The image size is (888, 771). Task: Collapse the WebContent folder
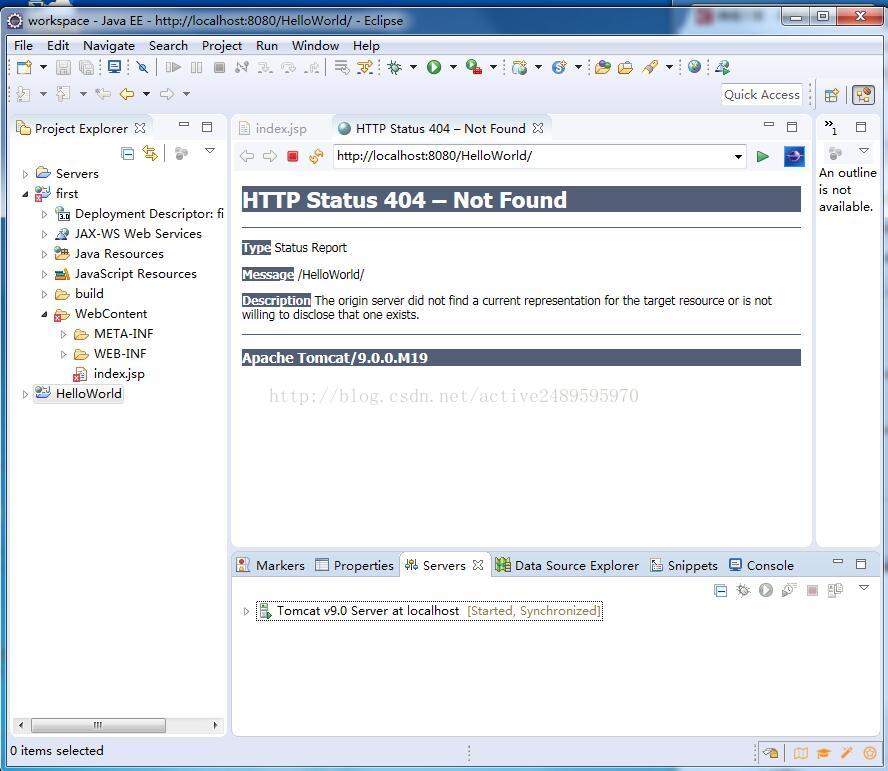[x=44, y=314]
